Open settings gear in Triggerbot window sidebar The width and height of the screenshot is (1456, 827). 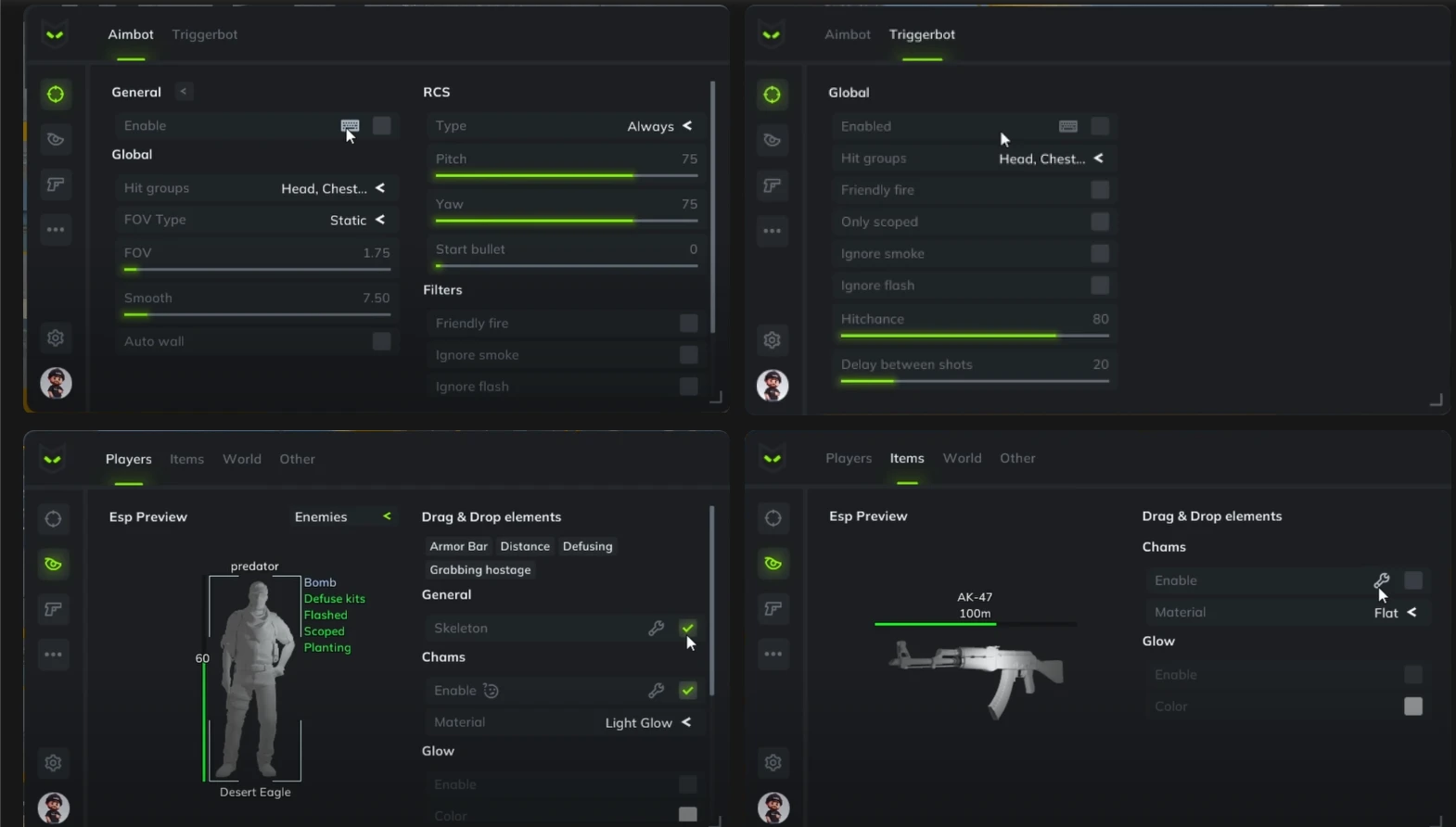click(773, 339)
